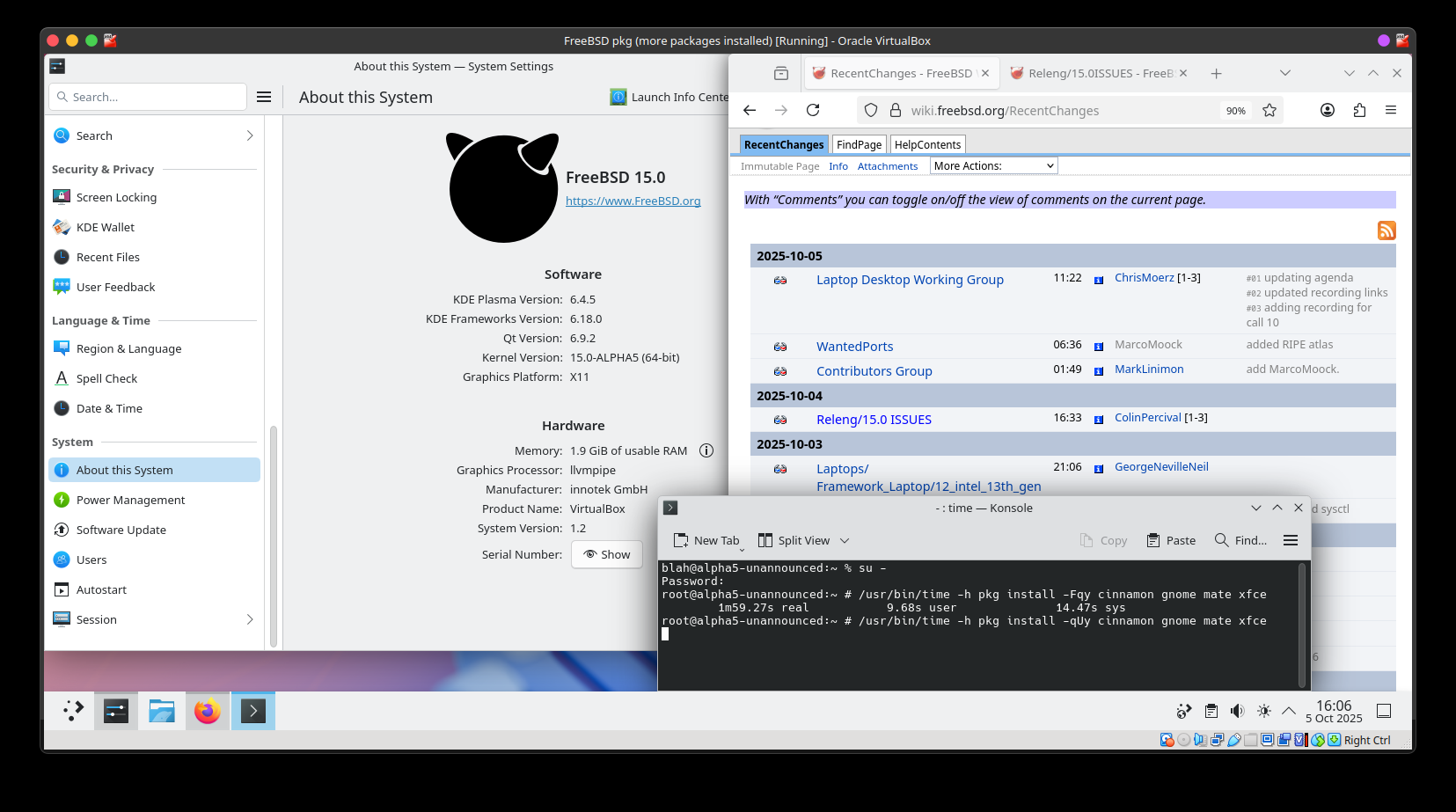Screen dimensions: 1456x812
Task: Show the hidden serial number
Action: point(606,554)
